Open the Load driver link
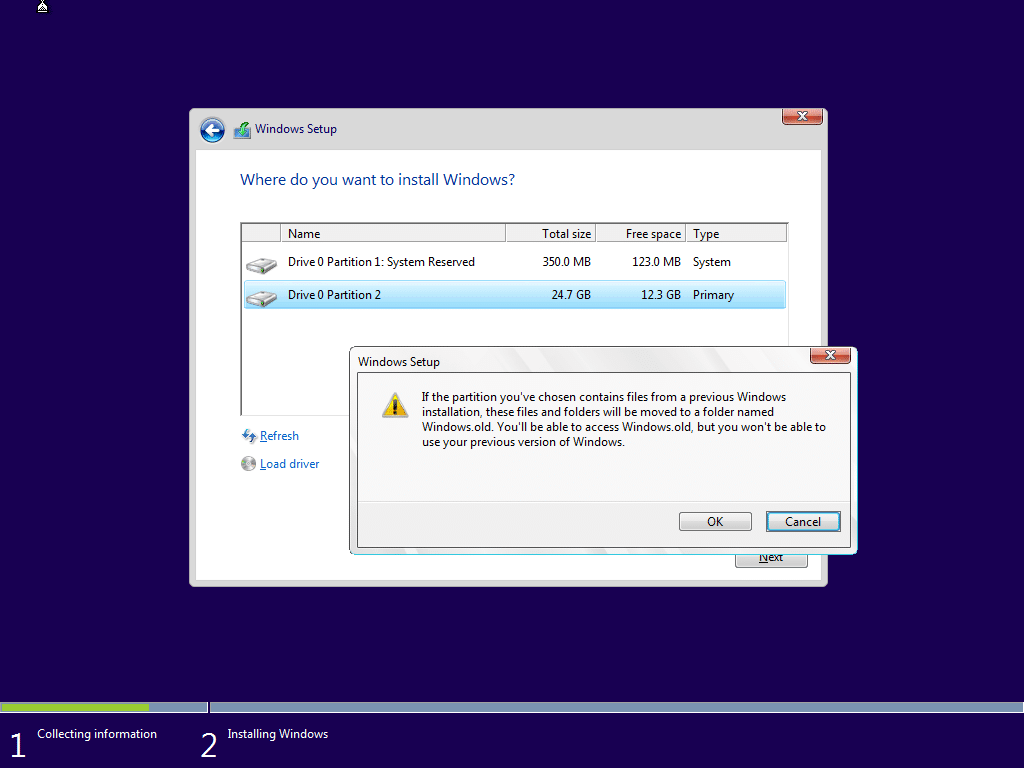Image resolution: width=1024 pixels, height=768 pixels. pos(289,464)
